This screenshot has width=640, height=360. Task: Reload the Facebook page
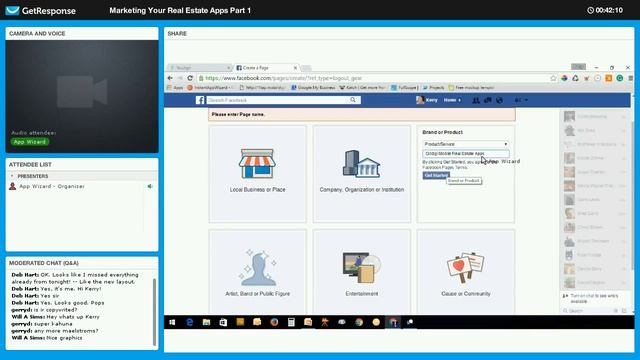190,78
